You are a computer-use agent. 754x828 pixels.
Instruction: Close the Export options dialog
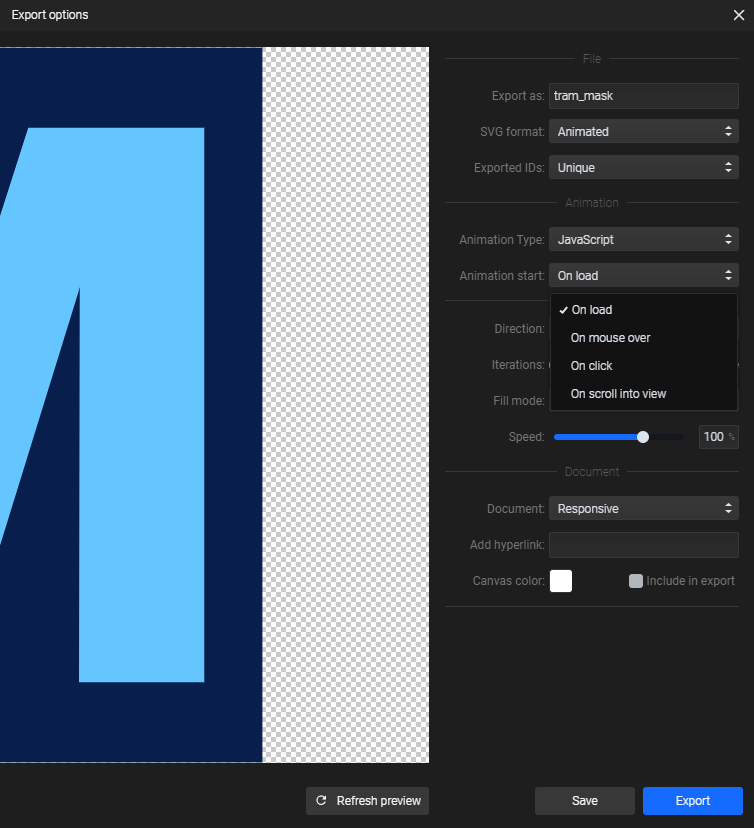[x=738, y=15]
